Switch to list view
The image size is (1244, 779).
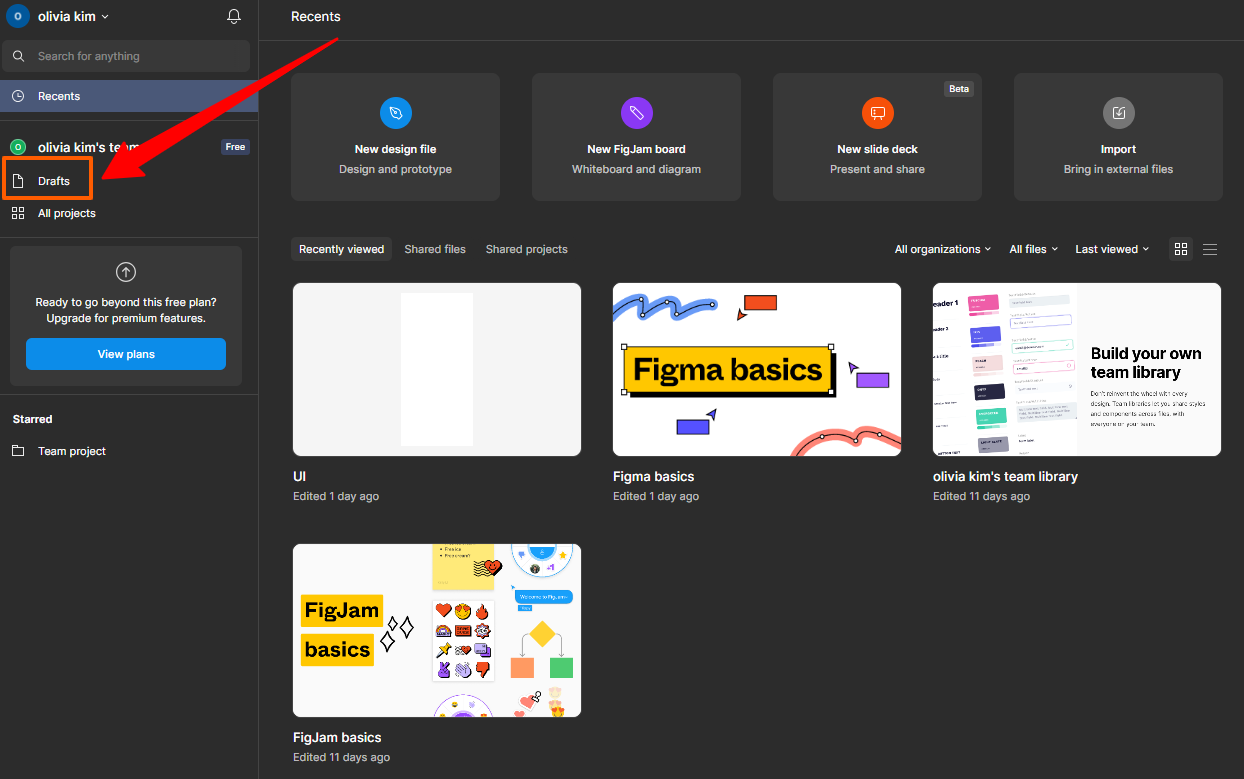pyautogui.click(x=1210, y=249)
